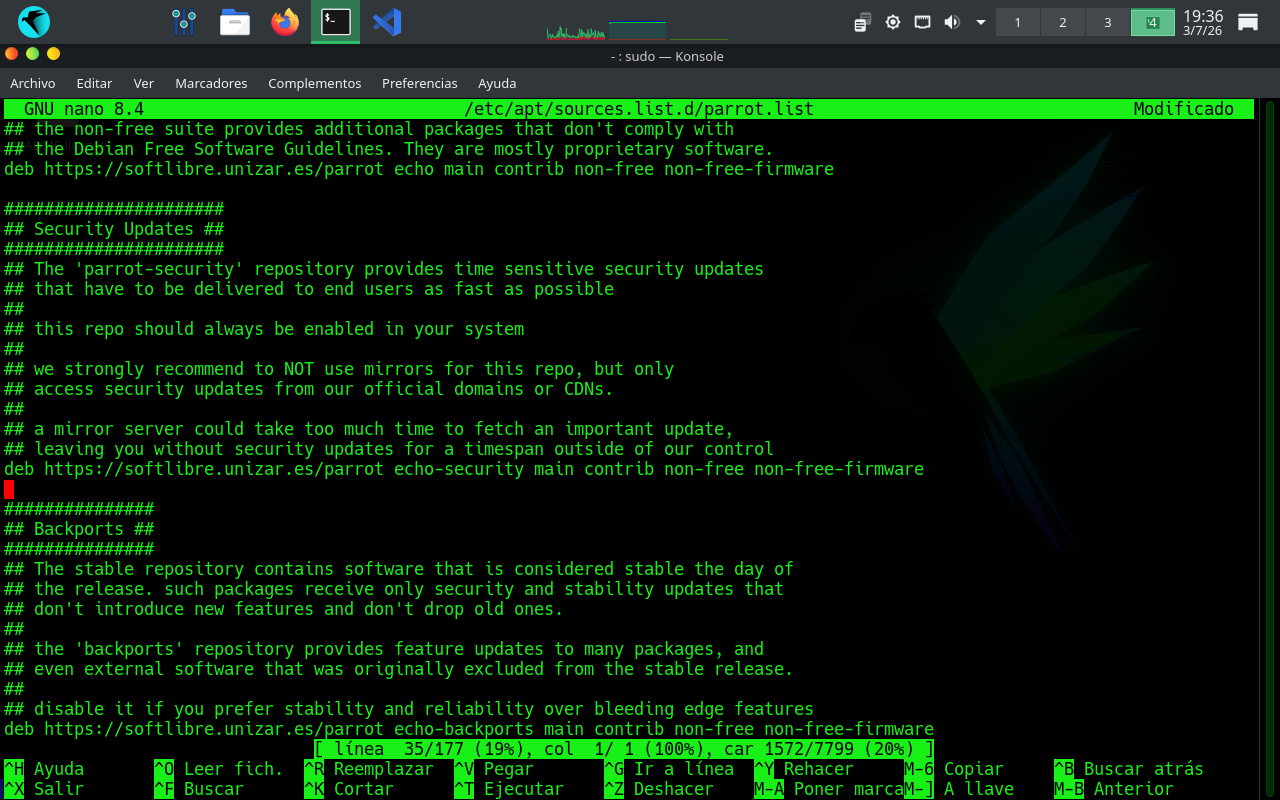Click '^Z Deshacer' shortcut in footer

[659, 789]
